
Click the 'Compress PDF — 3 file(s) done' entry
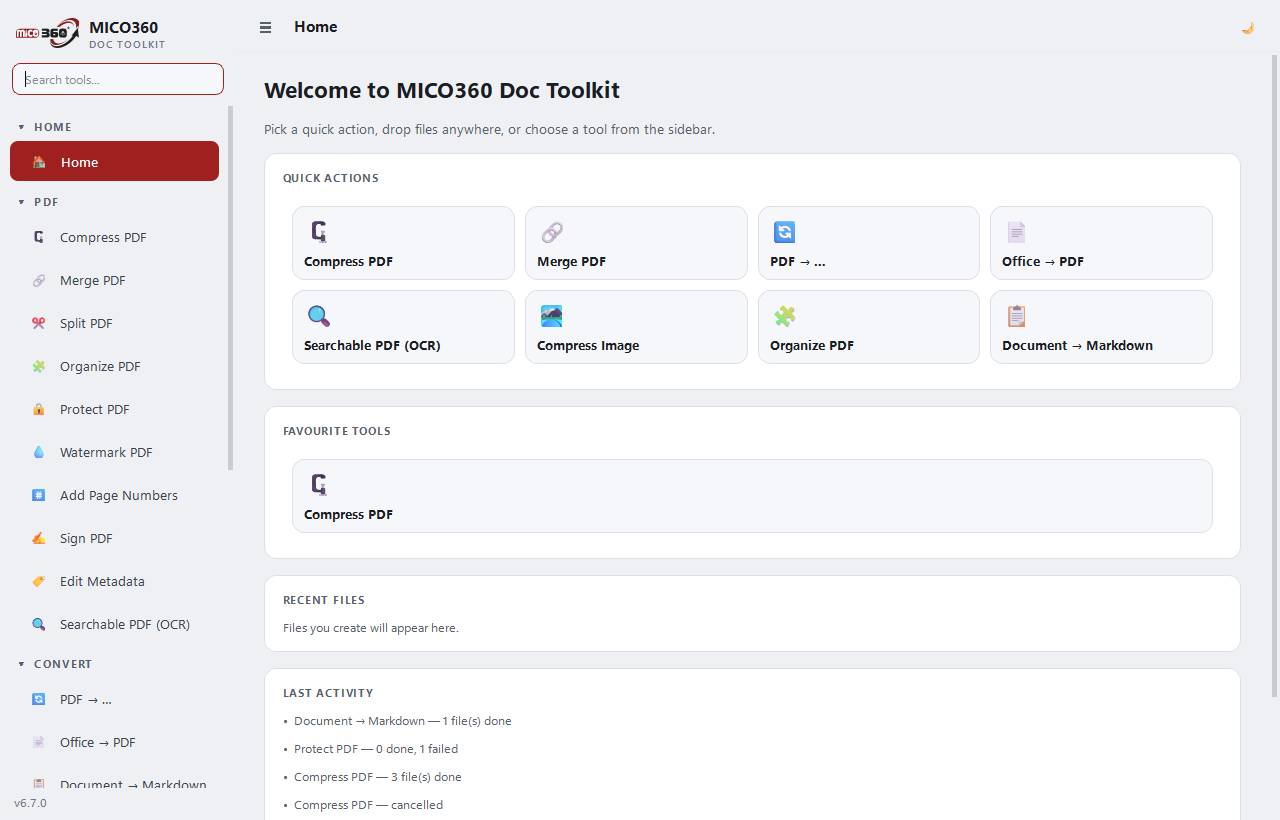[378, 777]
